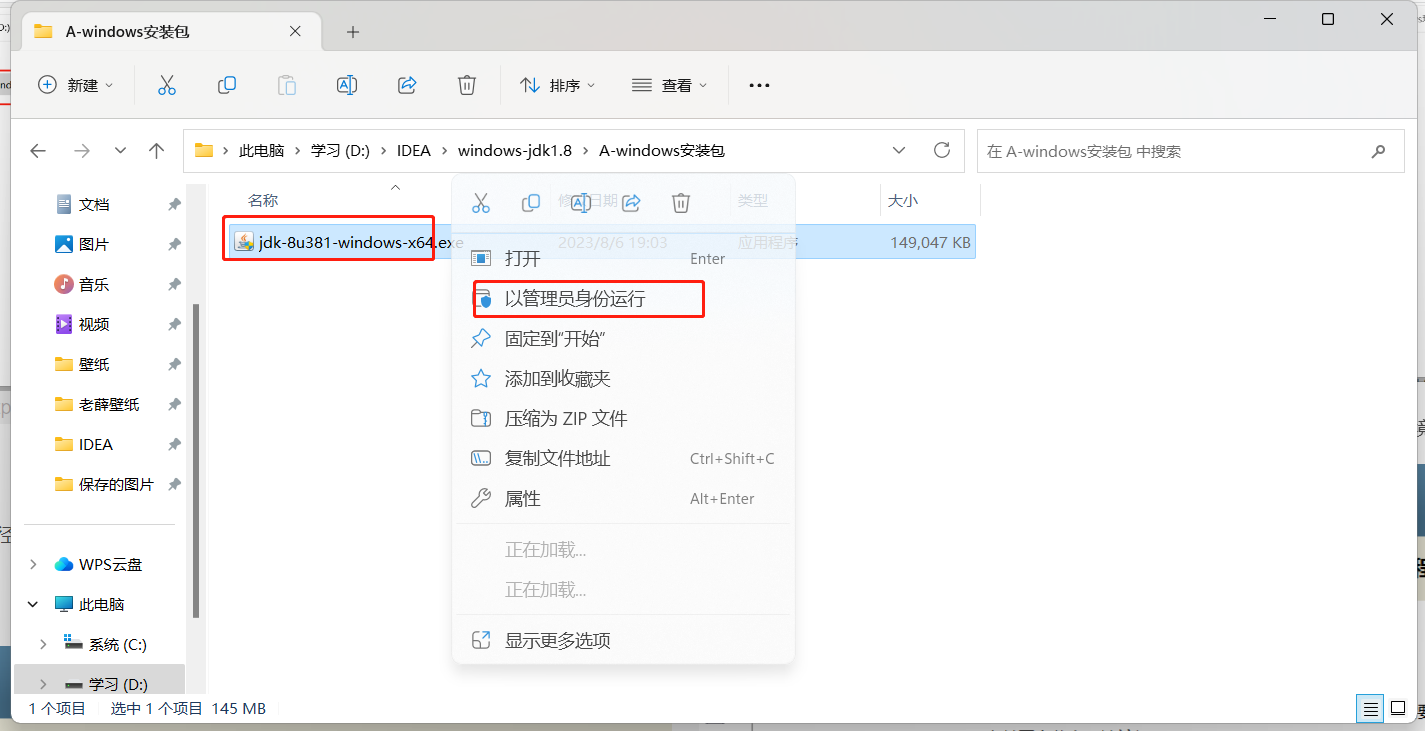Expand the WPS云盘 tree node
The height and width of the screenshot is (731, 1425).
tap(33, 565)
